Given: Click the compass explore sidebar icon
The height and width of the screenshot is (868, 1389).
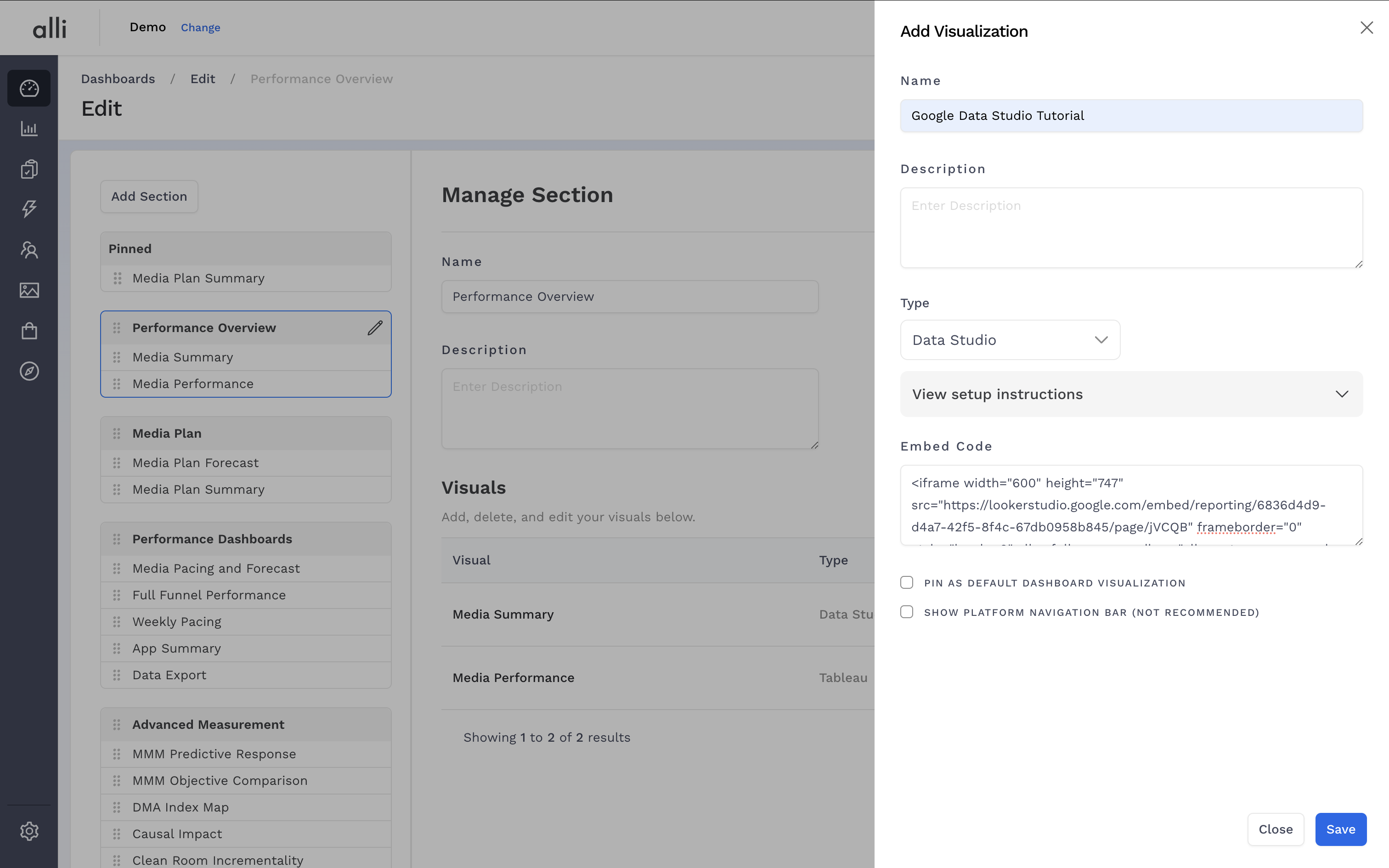Looking at the screenshot, I should click(29, 372).
